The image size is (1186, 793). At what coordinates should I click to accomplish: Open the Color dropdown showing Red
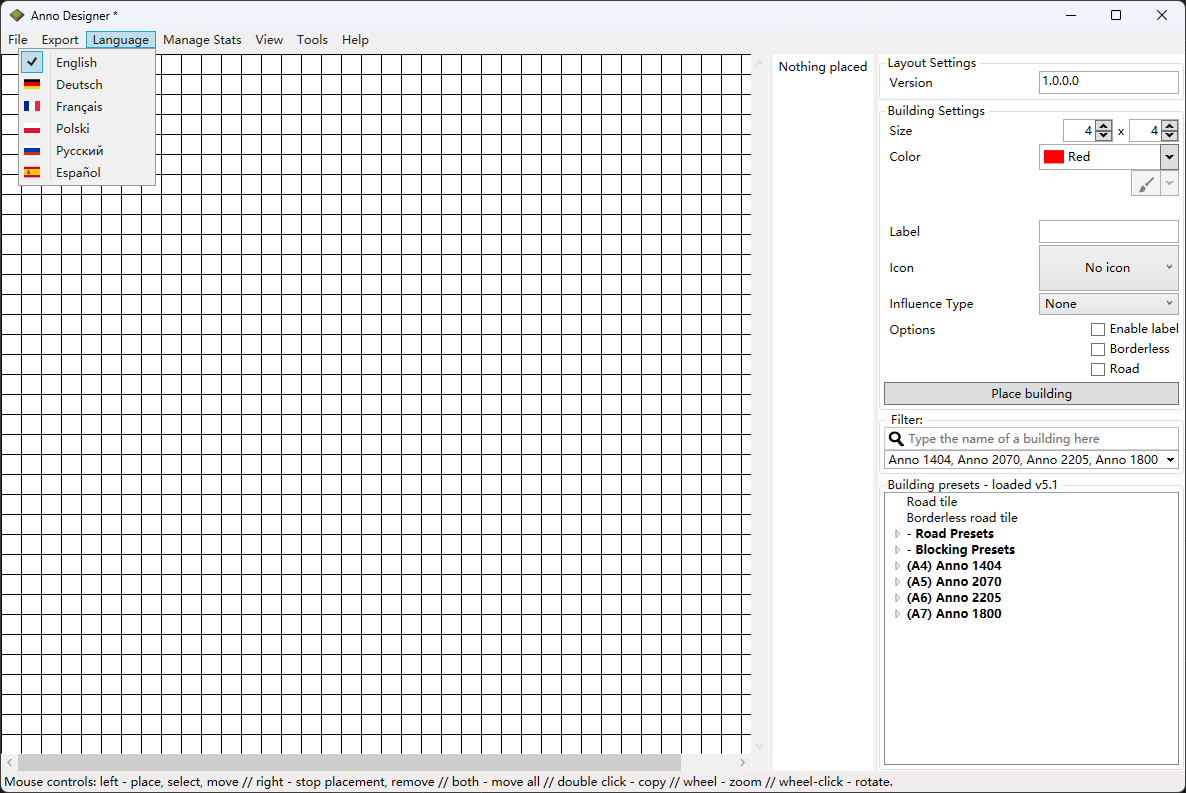(x=1169, y=157)
